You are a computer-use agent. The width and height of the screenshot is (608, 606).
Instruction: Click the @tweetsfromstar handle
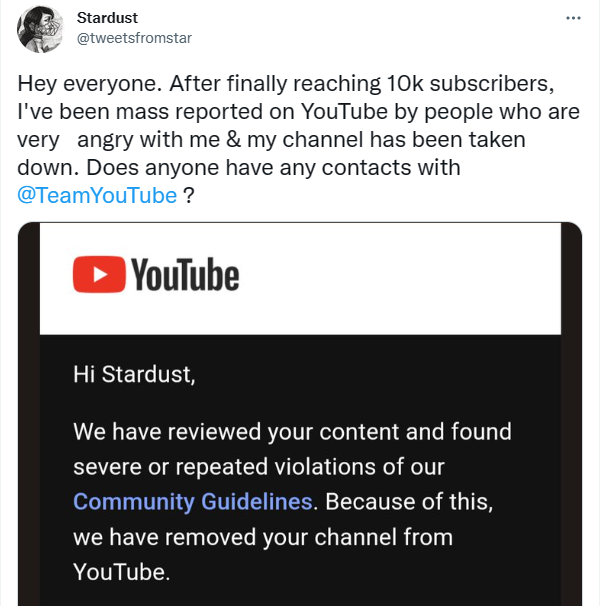[134, 38]
